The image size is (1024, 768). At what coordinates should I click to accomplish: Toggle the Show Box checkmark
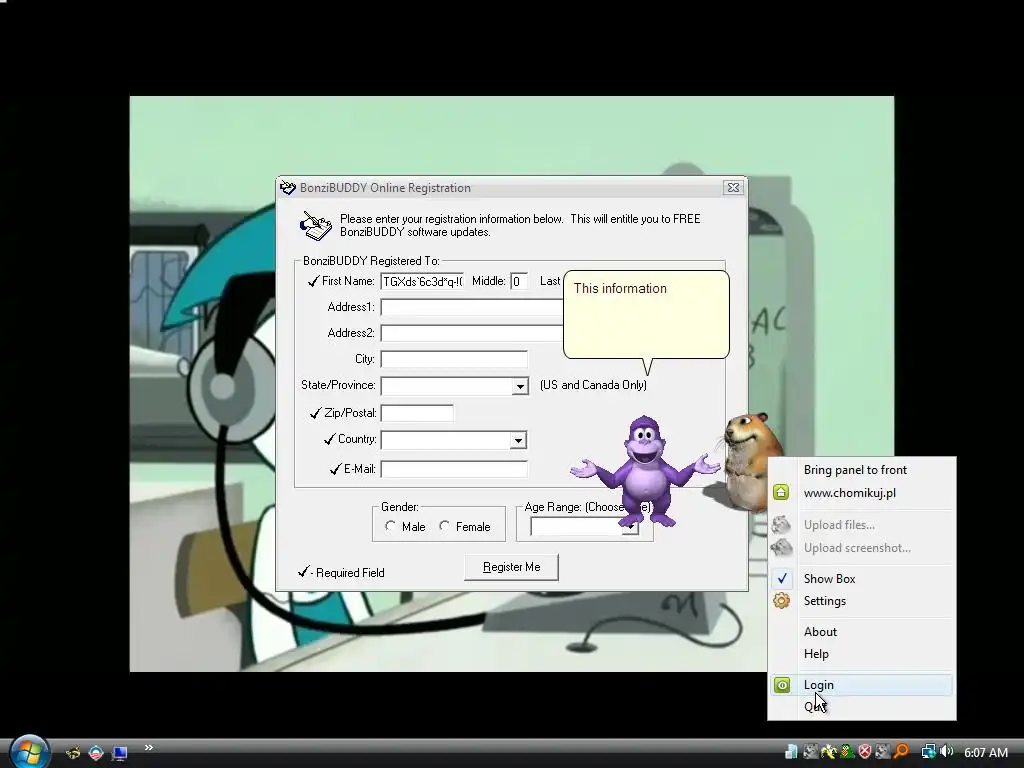click(782, 578)
